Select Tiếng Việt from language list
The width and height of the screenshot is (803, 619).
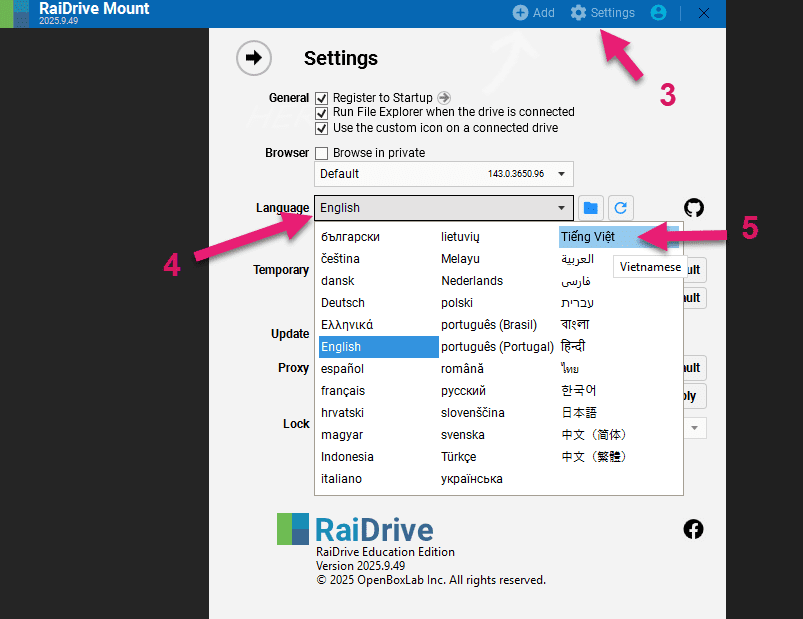[588, 237]
